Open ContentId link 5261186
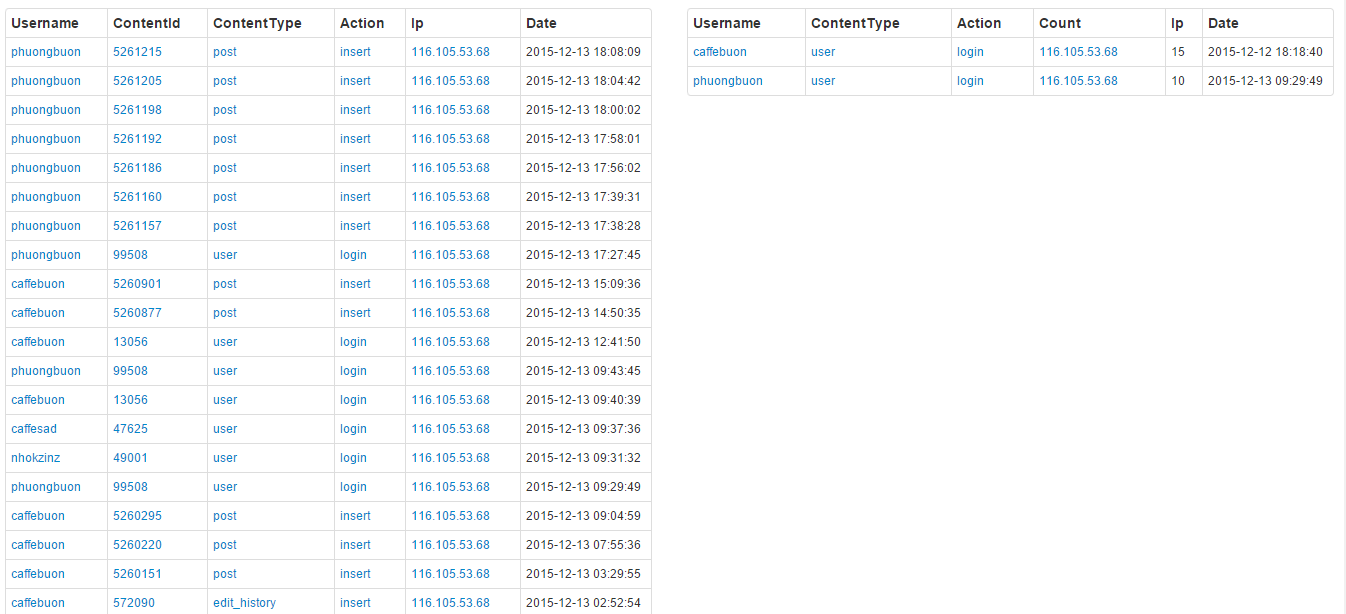1346x614 pixels. [x=137, y=168]
